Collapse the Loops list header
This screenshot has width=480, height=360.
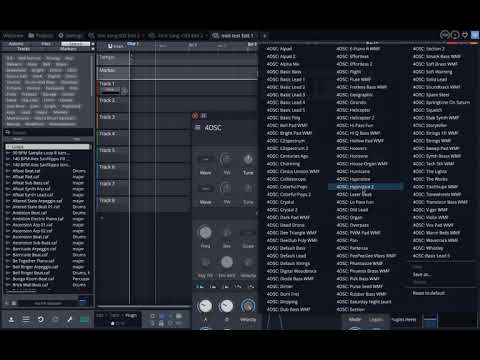click(47, 147)
